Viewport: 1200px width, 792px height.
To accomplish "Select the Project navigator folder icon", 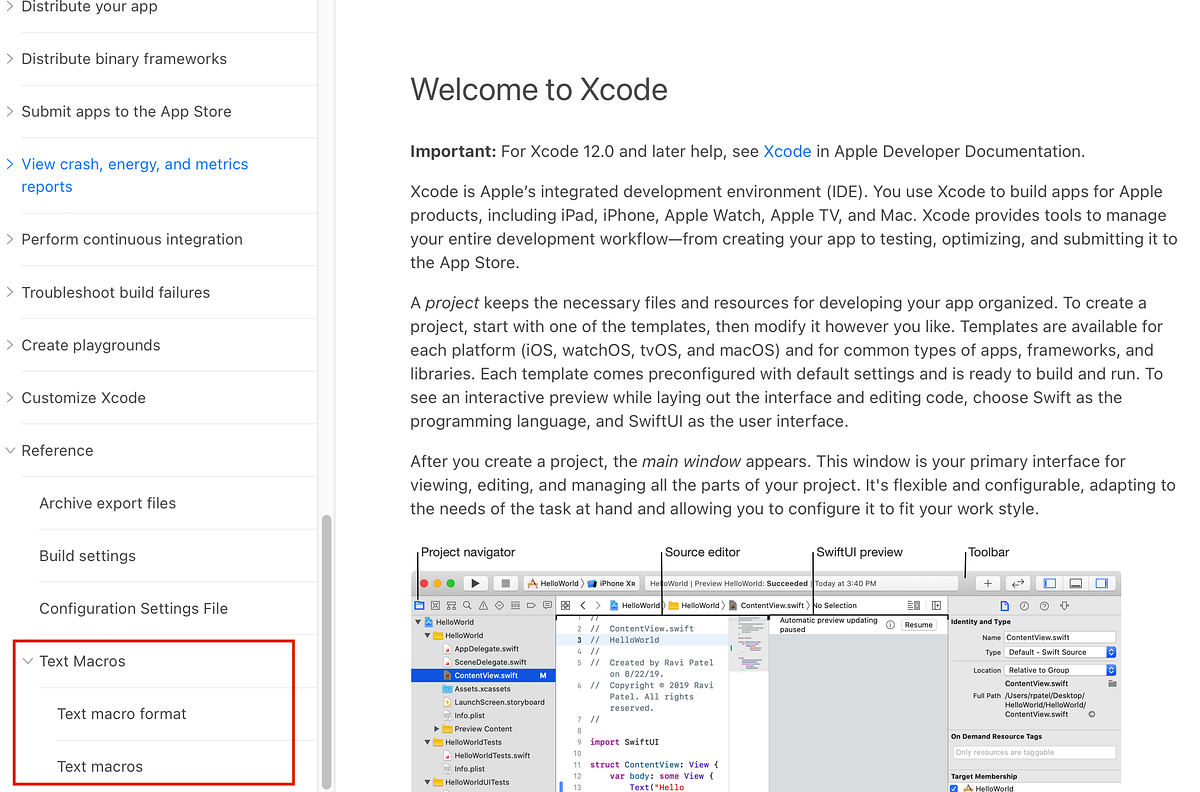I will point(420,606).
